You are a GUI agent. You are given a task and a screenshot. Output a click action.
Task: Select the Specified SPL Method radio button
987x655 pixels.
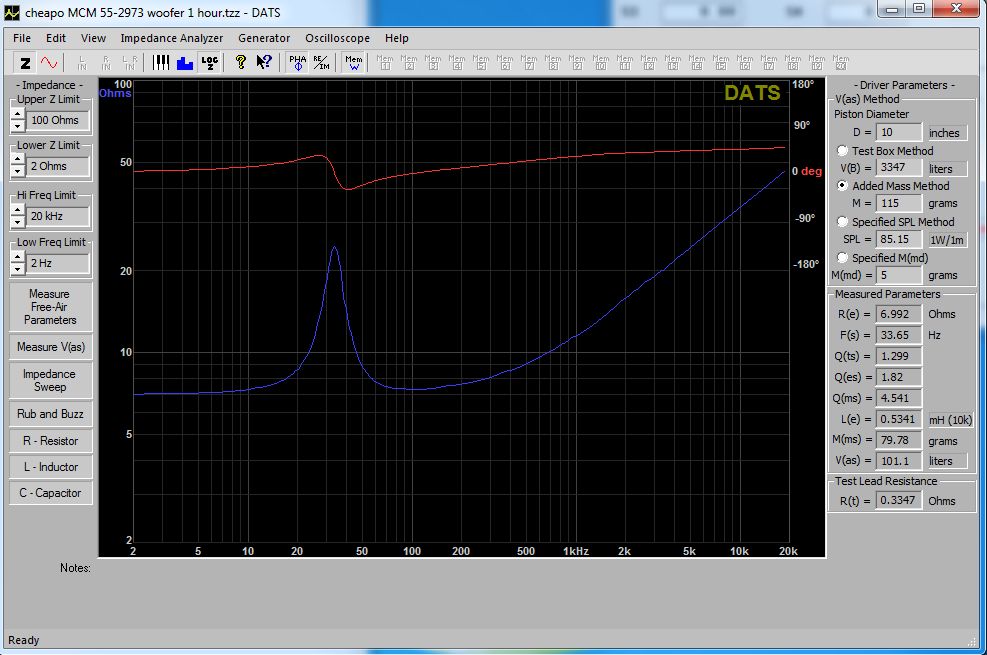click(x=842, y=221)
